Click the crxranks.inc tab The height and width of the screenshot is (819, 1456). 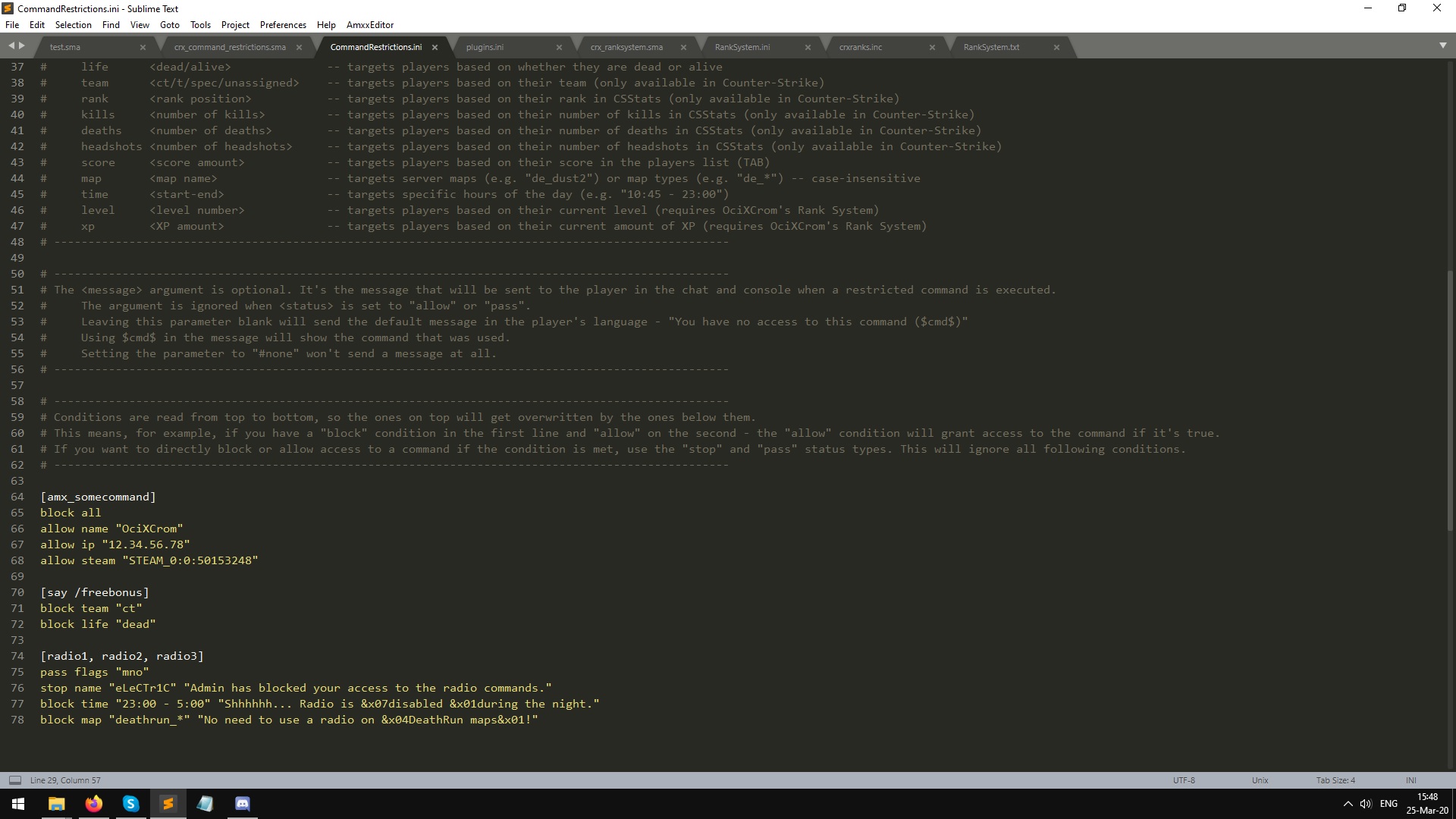pos(860,47)
